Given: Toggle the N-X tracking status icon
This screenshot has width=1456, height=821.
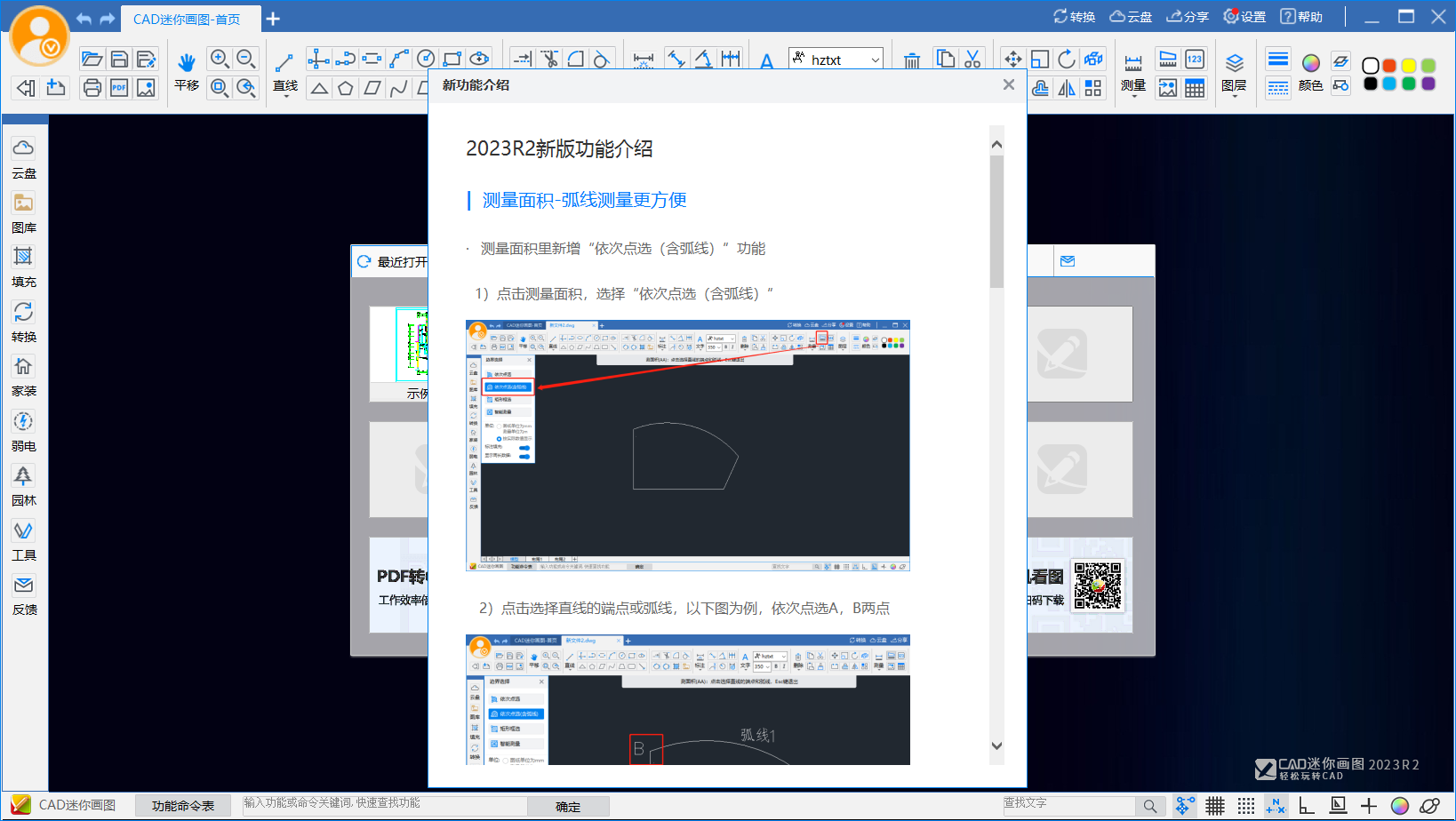Looking at the screenshot, I should pos(1276,806).
